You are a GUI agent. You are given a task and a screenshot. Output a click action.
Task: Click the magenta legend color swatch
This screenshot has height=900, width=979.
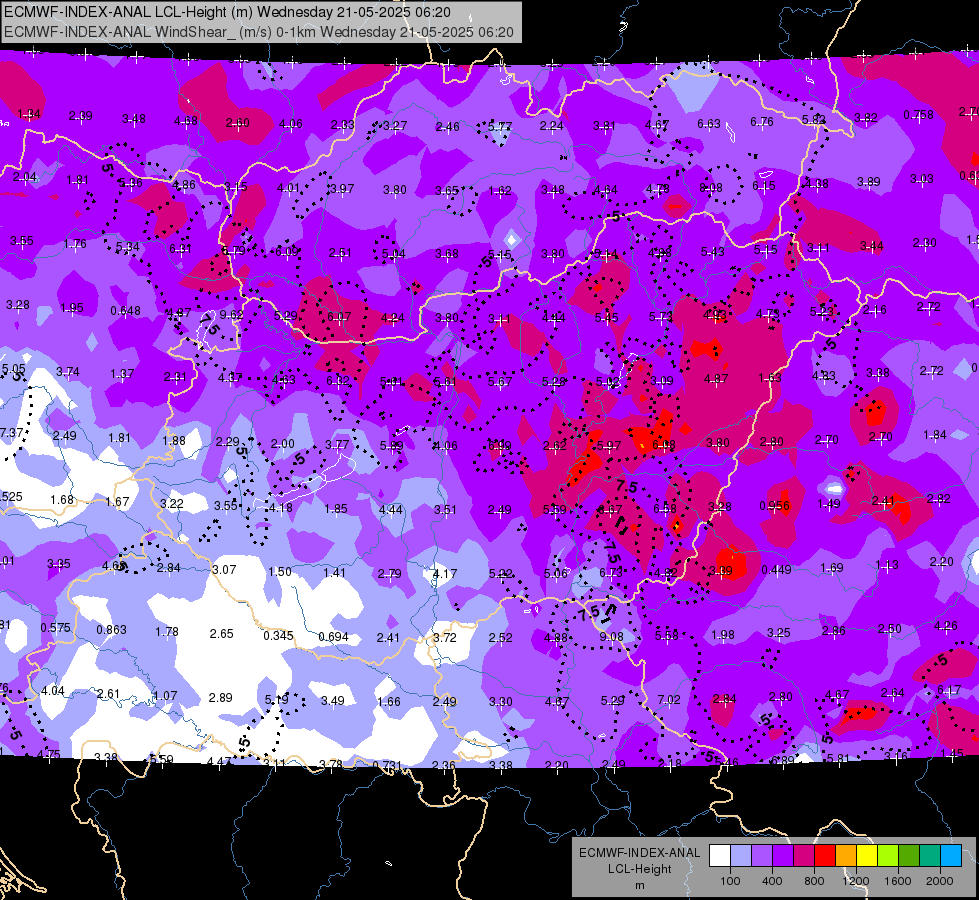click(804, 856)
